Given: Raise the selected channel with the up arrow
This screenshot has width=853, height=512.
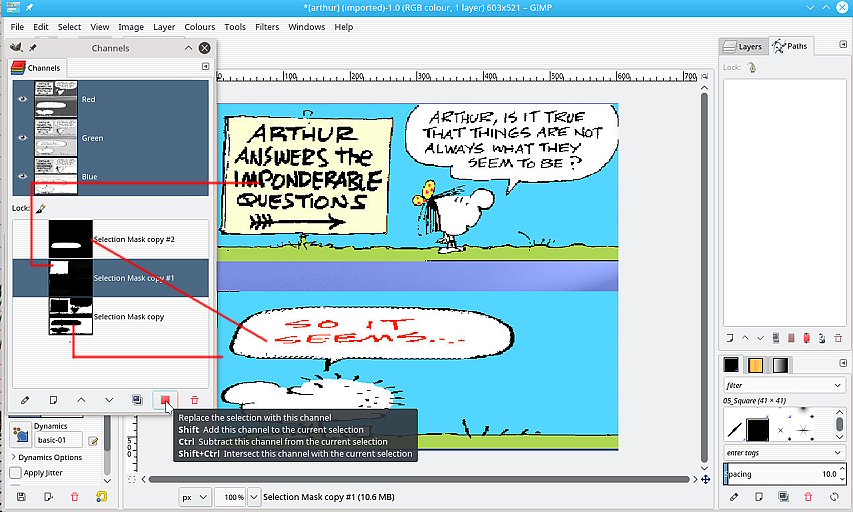Looking at the screenshot, I should (81, 400).
